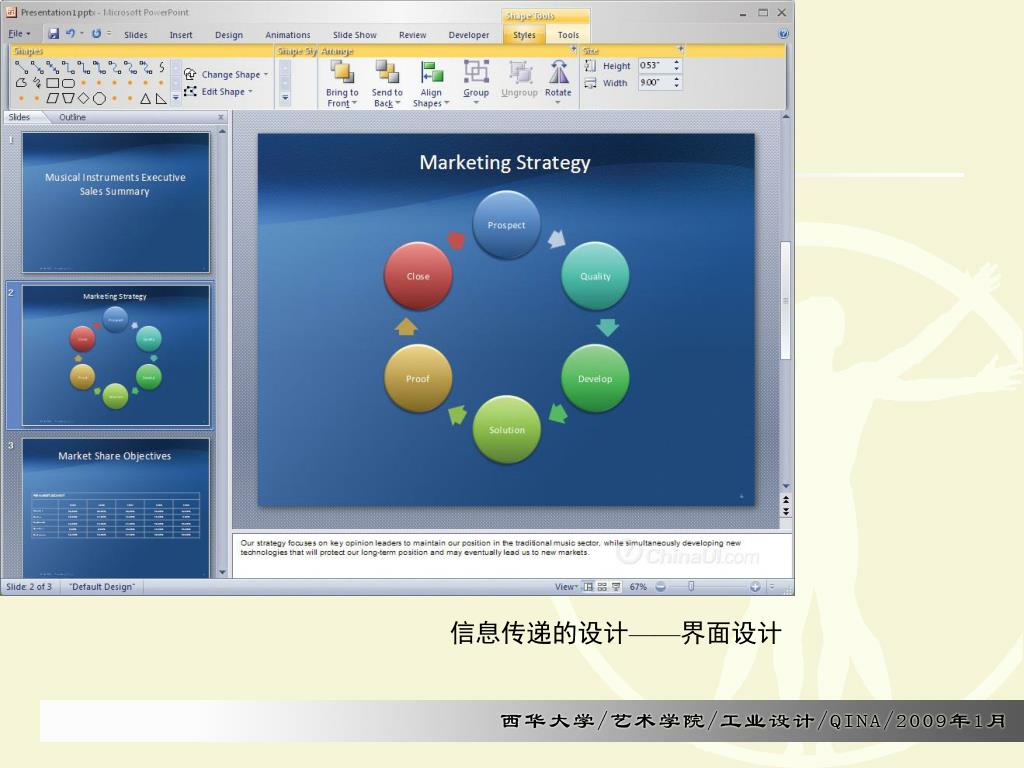
Task: Click the Undo arrow icon
Action: coord(71,33)
